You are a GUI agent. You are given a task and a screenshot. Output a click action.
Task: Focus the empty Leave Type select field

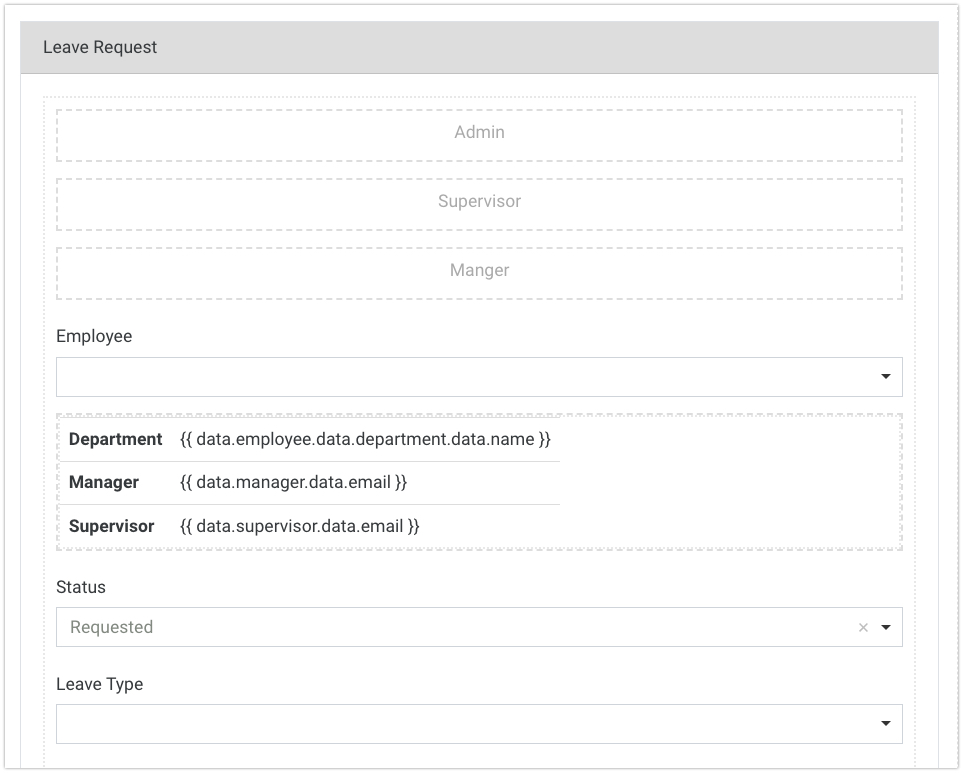pos(460,724)
